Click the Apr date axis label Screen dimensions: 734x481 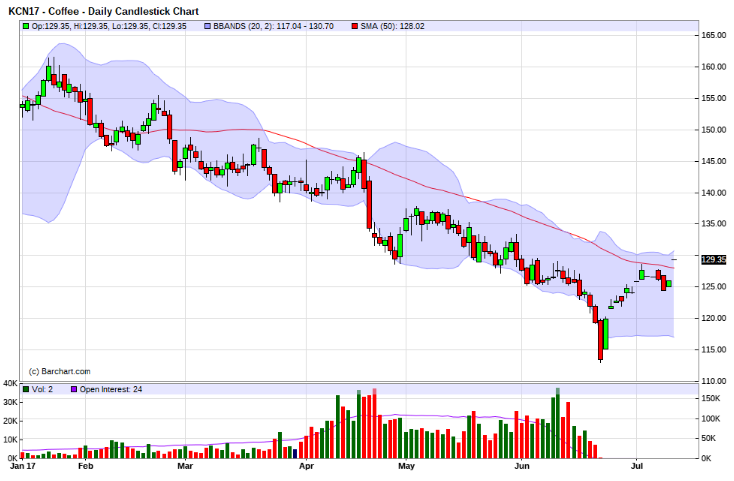click(307, 466)
